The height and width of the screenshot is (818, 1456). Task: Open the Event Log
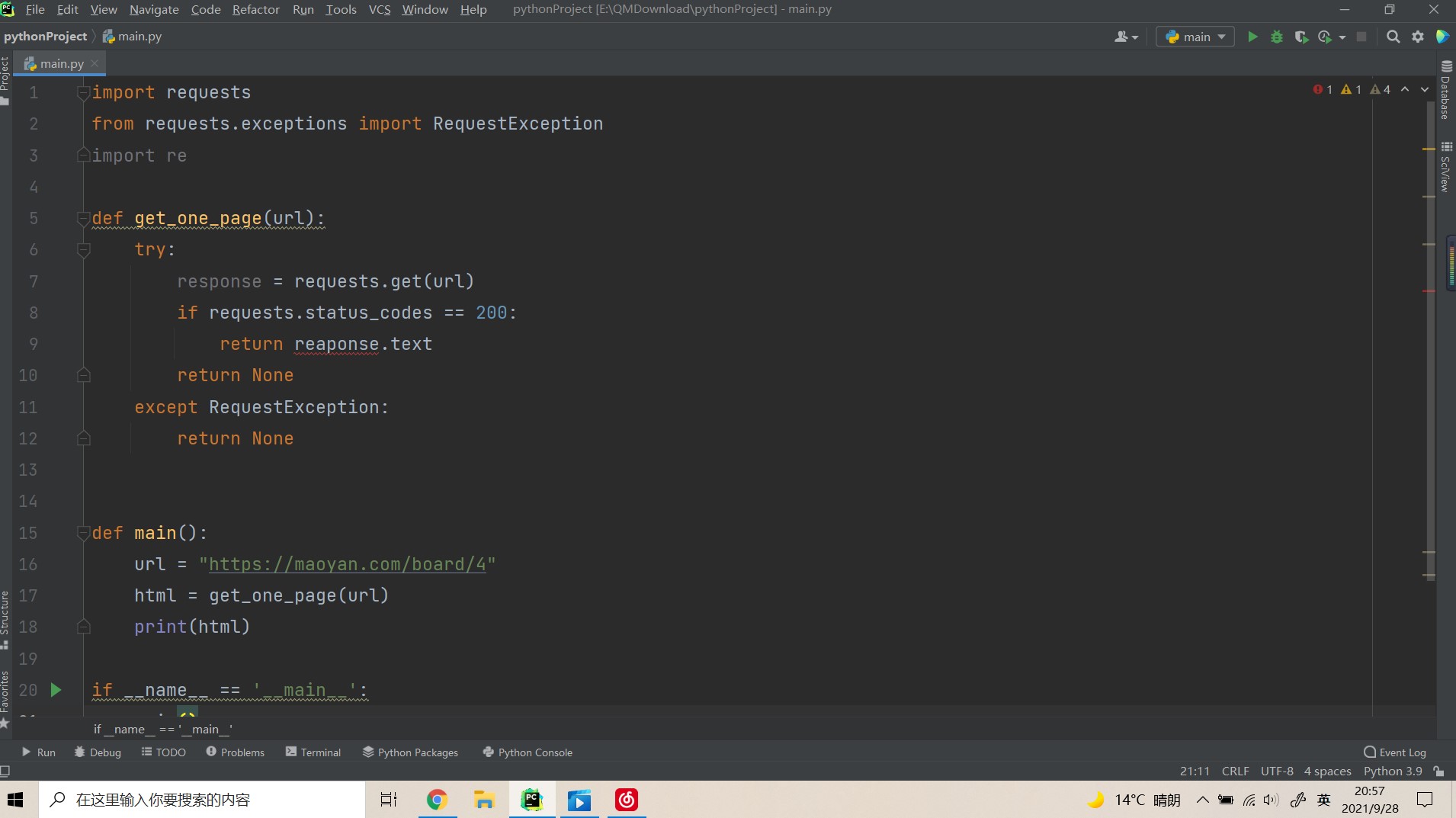[x=1395, y=752]
